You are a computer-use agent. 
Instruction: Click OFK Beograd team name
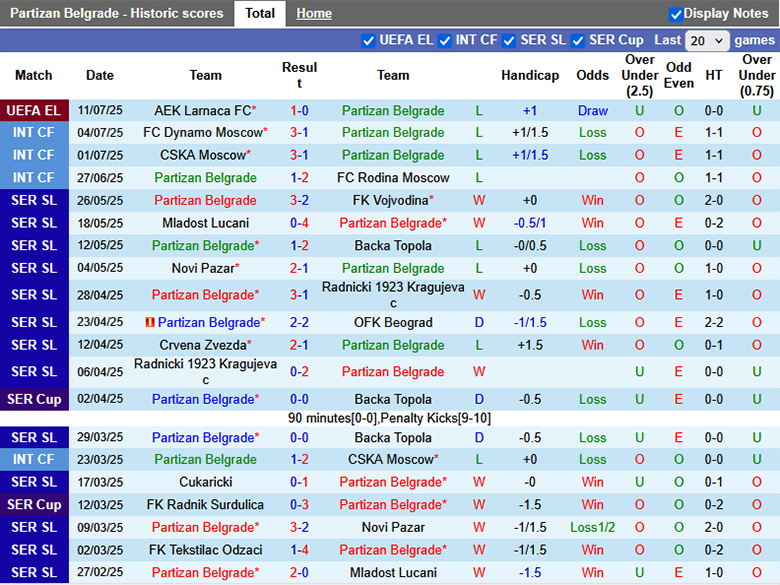pos(393,322)
